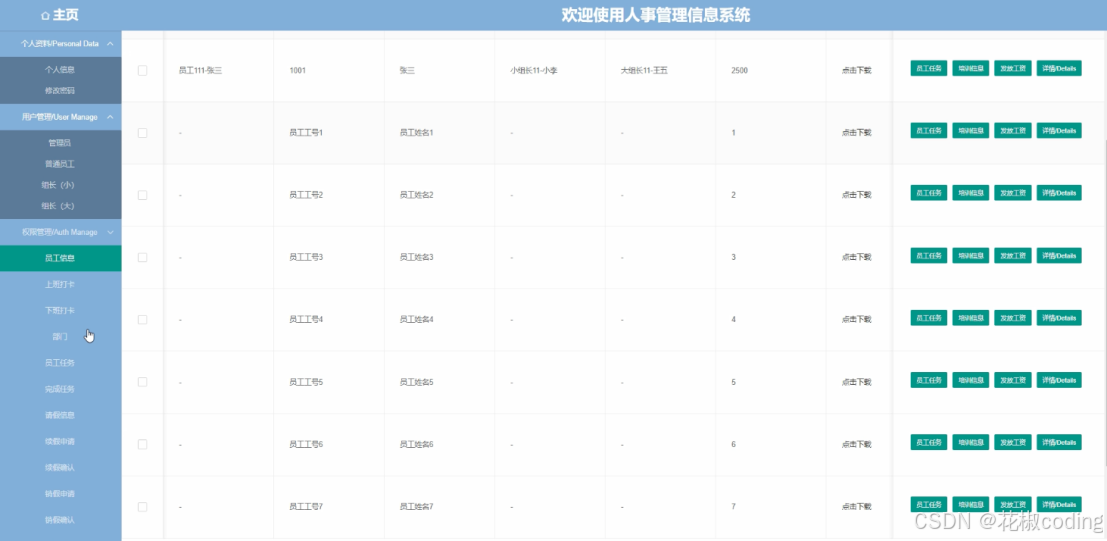Open 个人信息 in the sidebar
The height and width of the screenshot is (541, 1107).
point(60,70)
